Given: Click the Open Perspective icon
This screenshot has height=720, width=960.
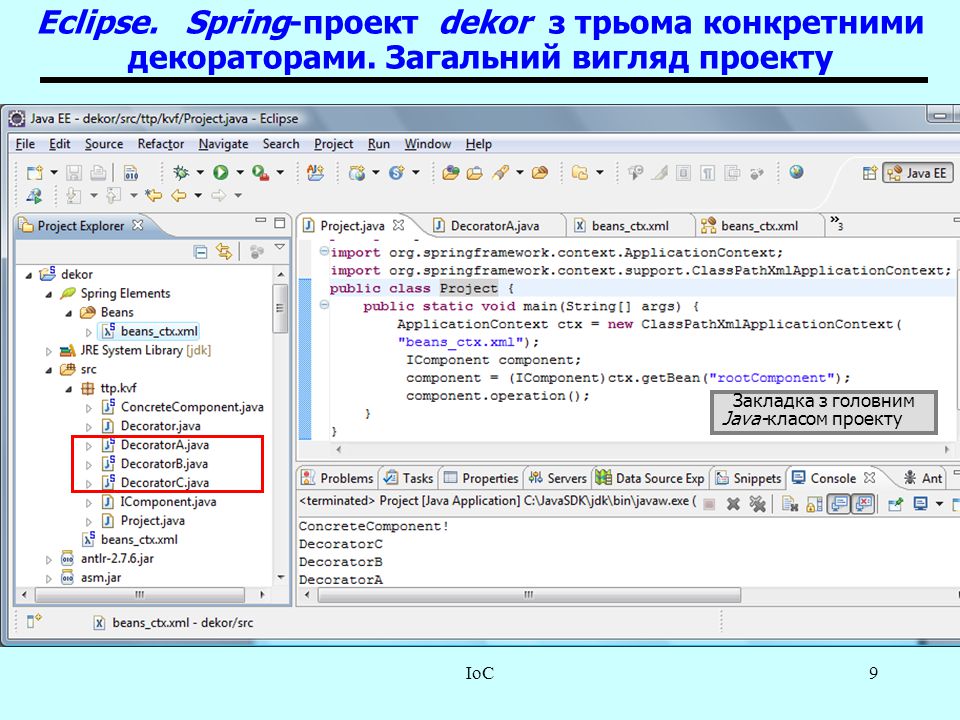Looking at the screenshot, I should click(869, 173).
